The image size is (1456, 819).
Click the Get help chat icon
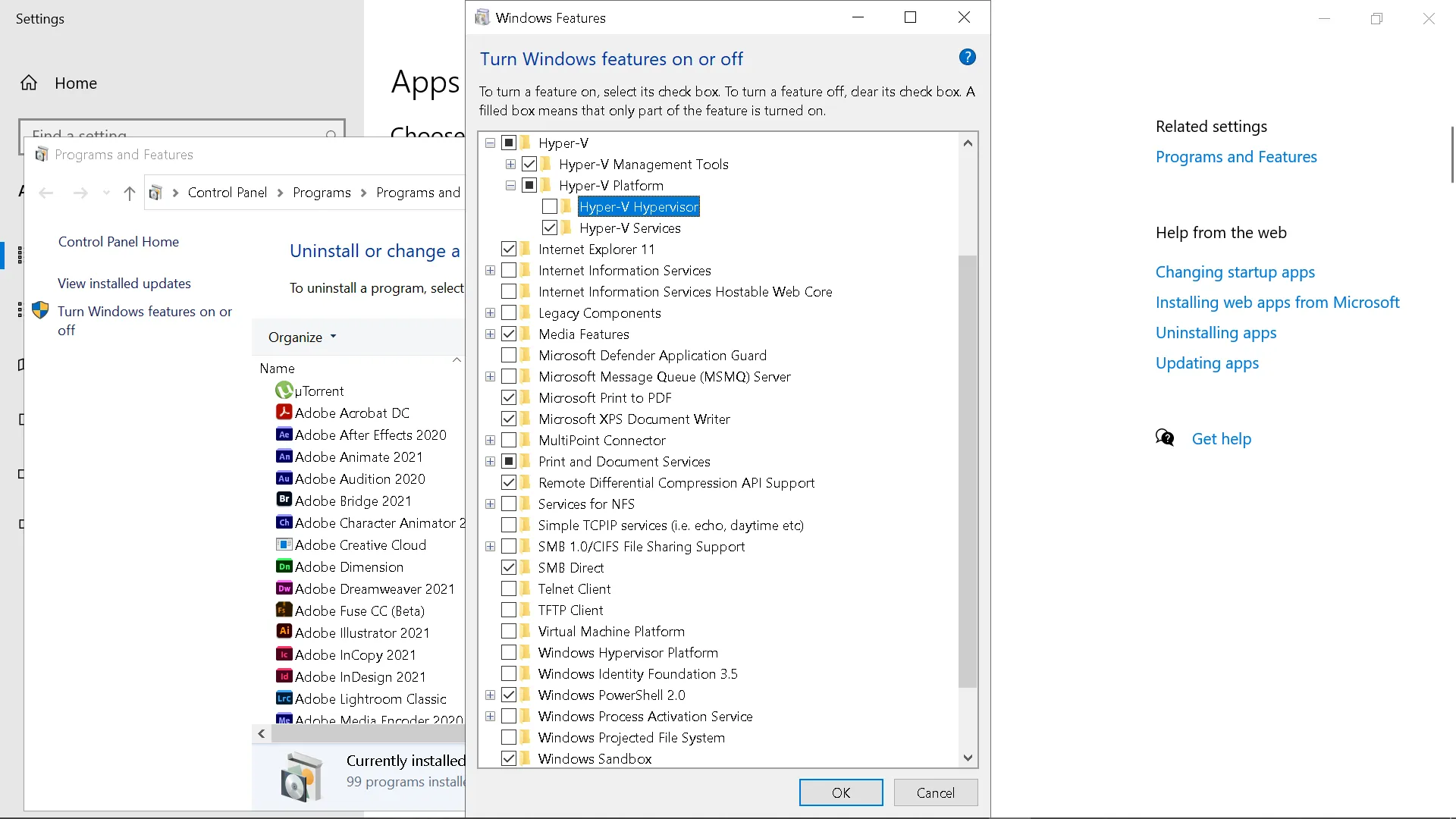[1165, 438]
